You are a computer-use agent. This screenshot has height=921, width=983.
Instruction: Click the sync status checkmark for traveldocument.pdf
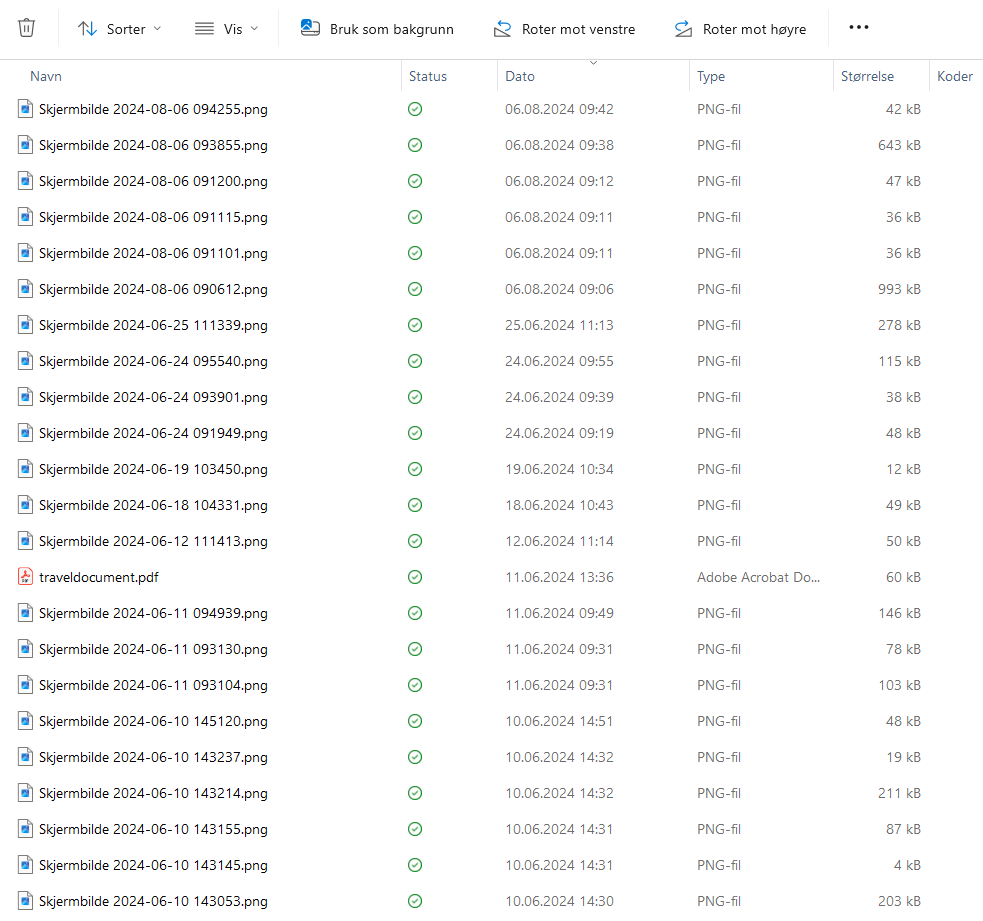[415, 577]
